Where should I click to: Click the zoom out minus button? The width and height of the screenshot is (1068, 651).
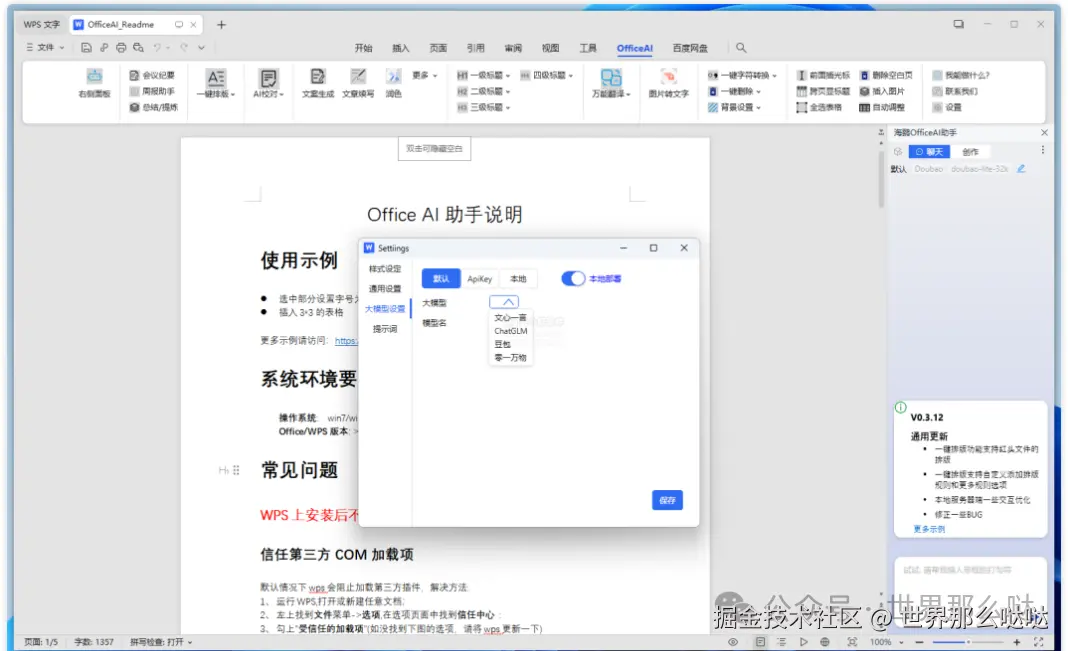919,641
